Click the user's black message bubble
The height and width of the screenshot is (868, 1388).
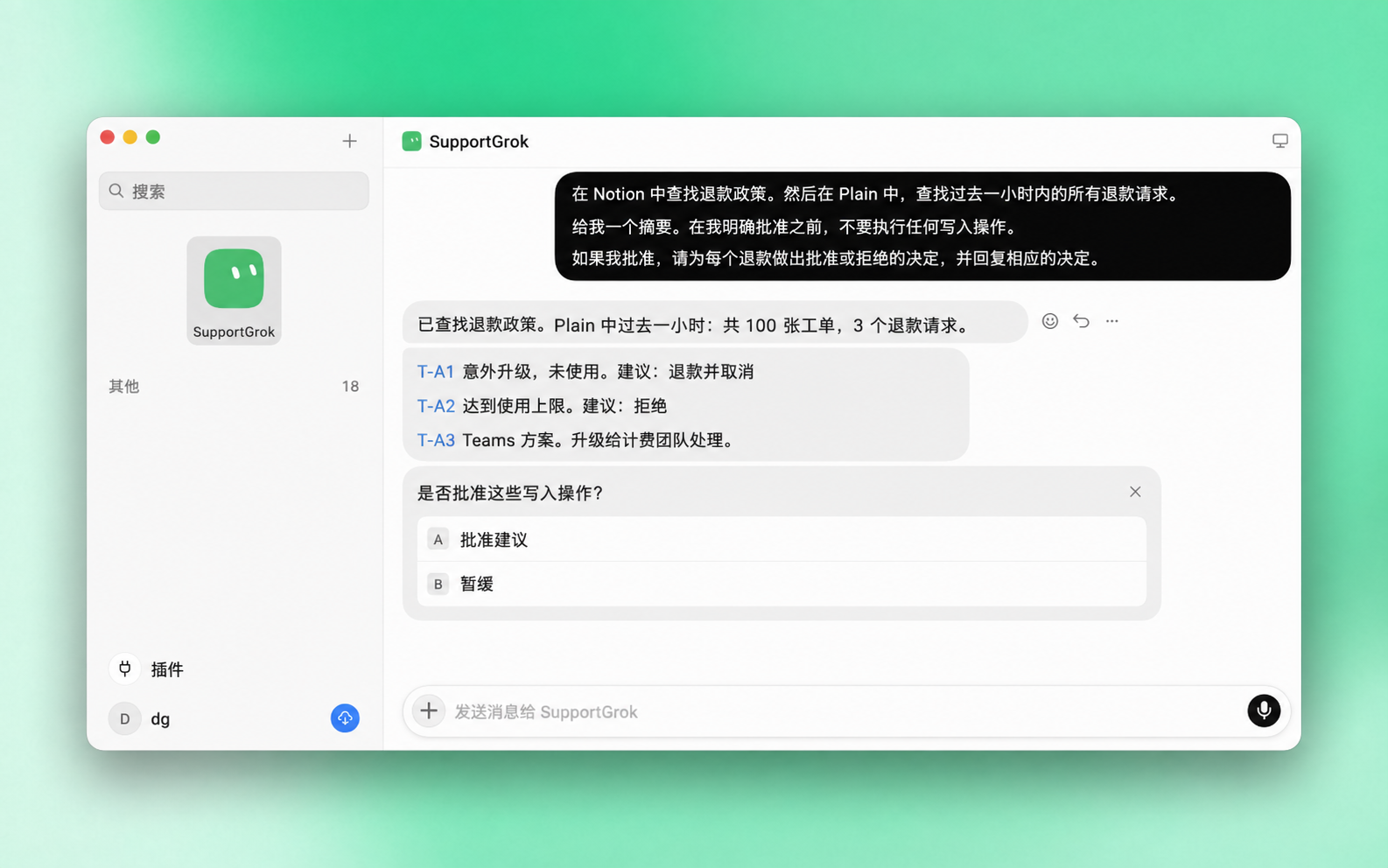point(922,226)
